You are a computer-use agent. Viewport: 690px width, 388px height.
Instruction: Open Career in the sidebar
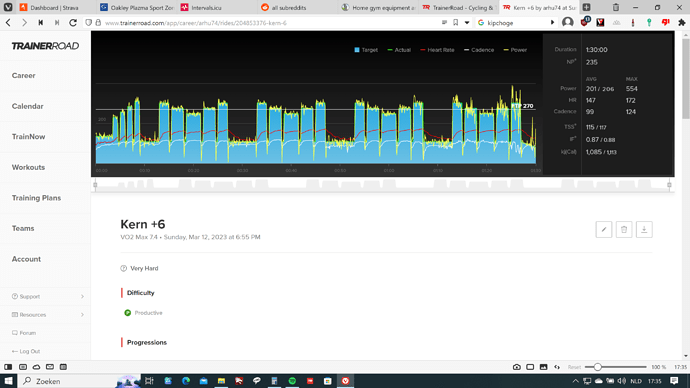pyautogui.click(x=23, y=76)
